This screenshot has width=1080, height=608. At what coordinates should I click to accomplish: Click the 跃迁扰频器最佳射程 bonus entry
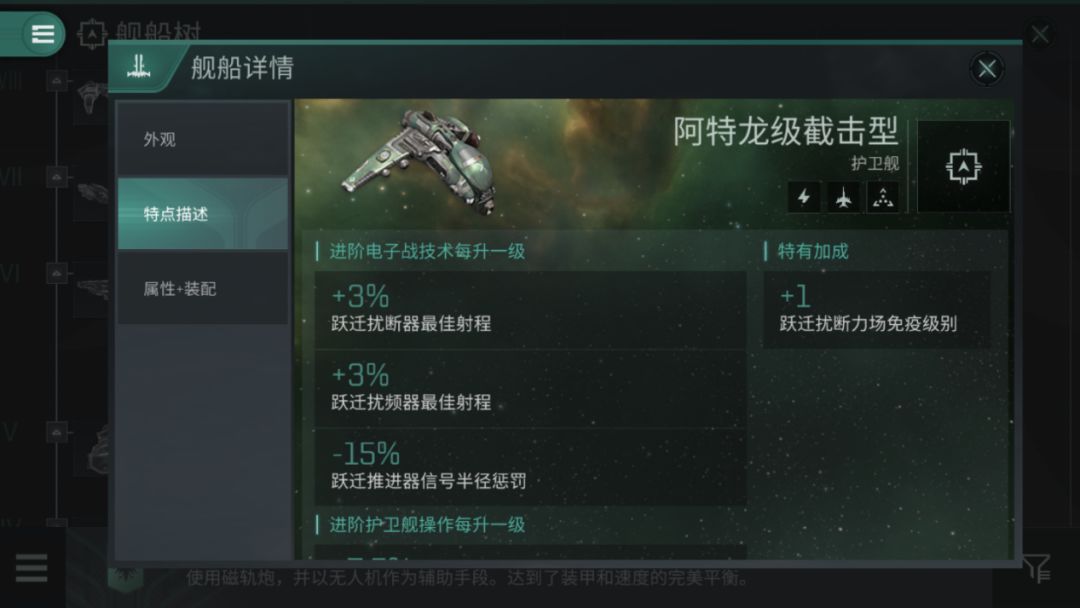click(530, 388)
